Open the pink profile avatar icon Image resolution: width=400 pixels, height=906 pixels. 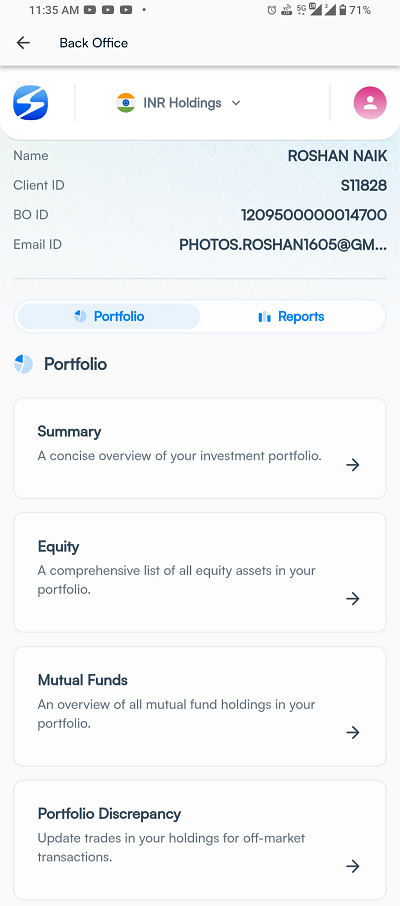click(370, 103)
